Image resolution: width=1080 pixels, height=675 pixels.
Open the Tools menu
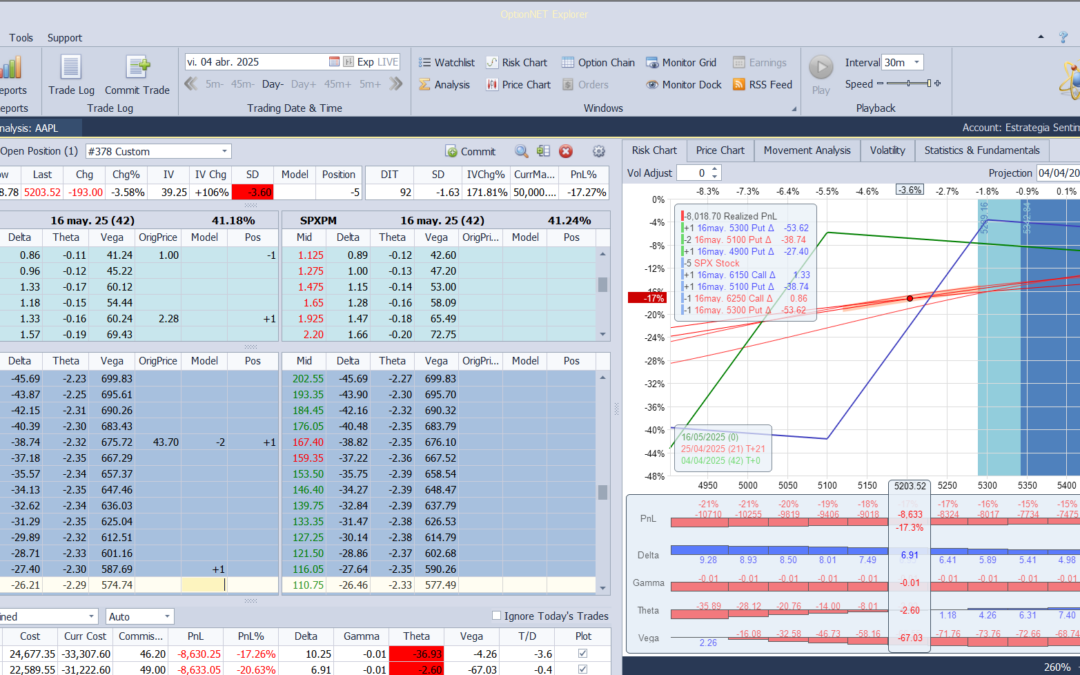point(21,38)
